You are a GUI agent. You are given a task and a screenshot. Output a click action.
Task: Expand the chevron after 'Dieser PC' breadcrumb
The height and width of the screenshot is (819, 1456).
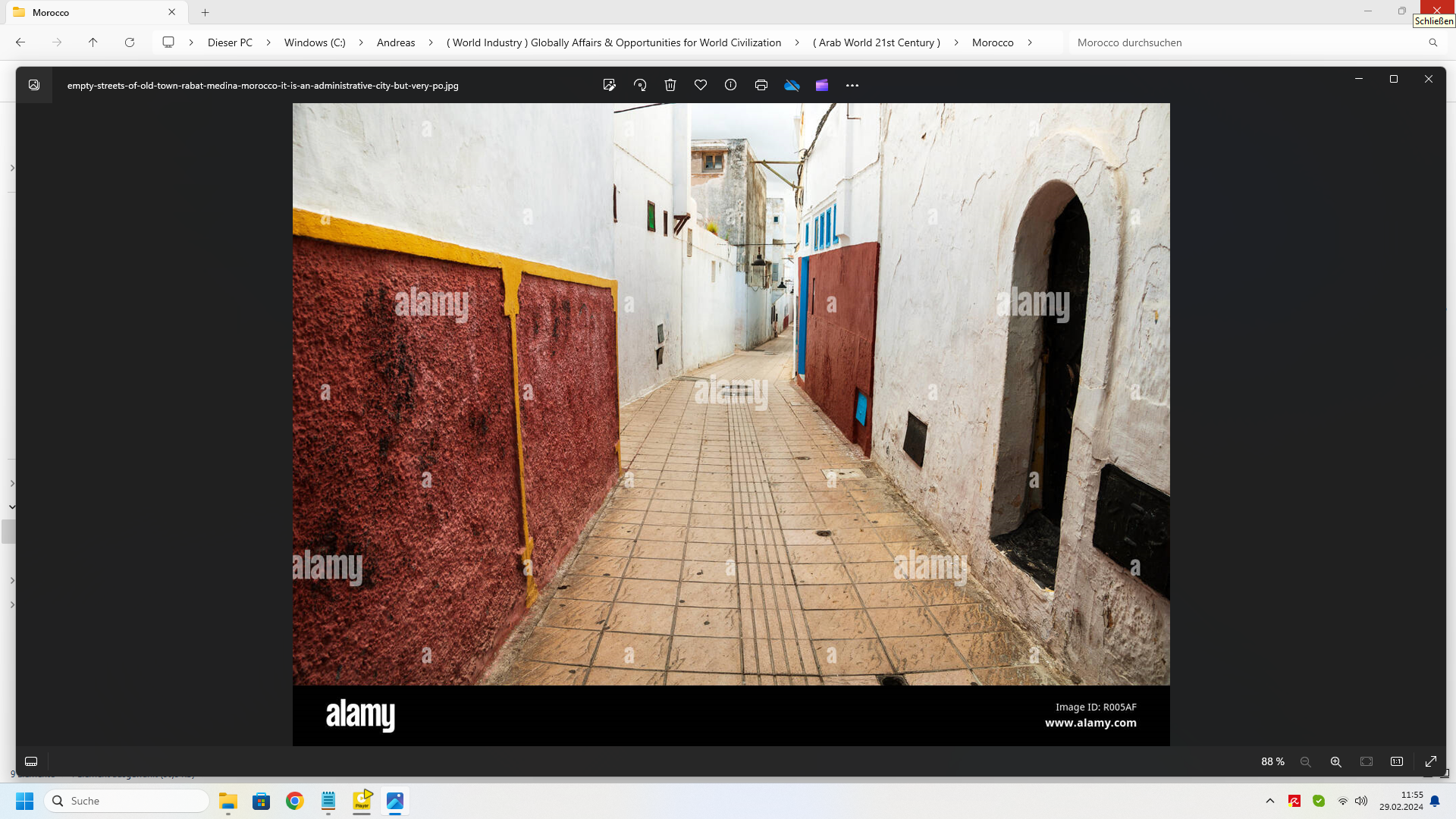[268, 42]
